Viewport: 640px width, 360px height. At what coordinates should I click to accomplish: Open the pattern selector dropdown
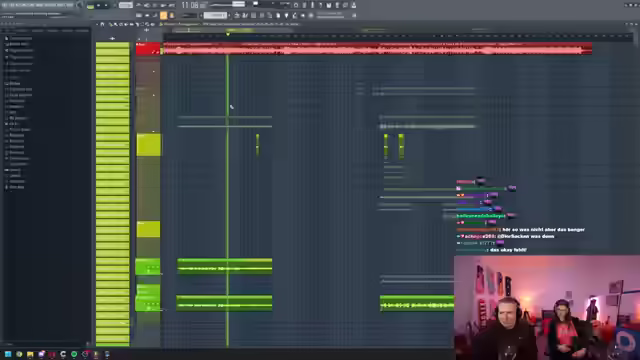(215, 16)
